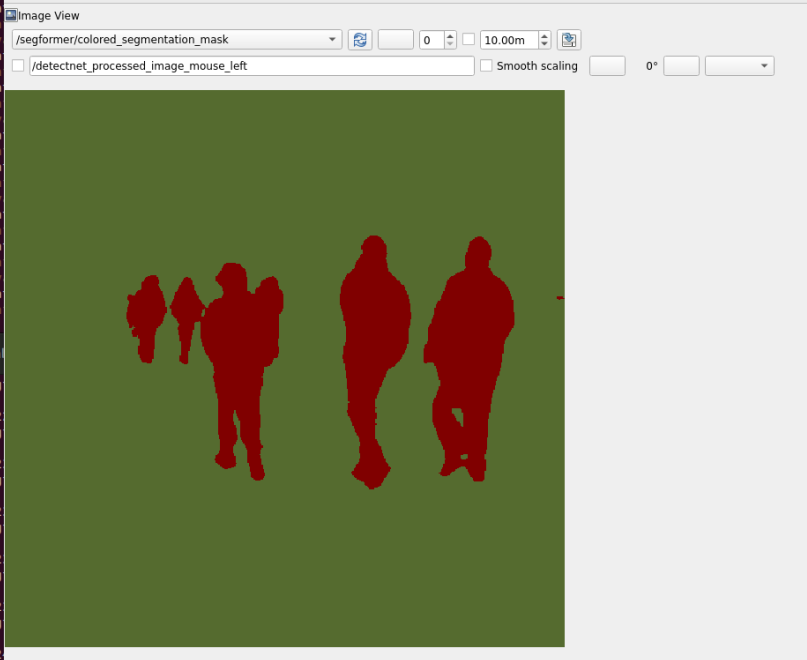Expand the empty dropdown right of rotation buttons

coord(739,66)
